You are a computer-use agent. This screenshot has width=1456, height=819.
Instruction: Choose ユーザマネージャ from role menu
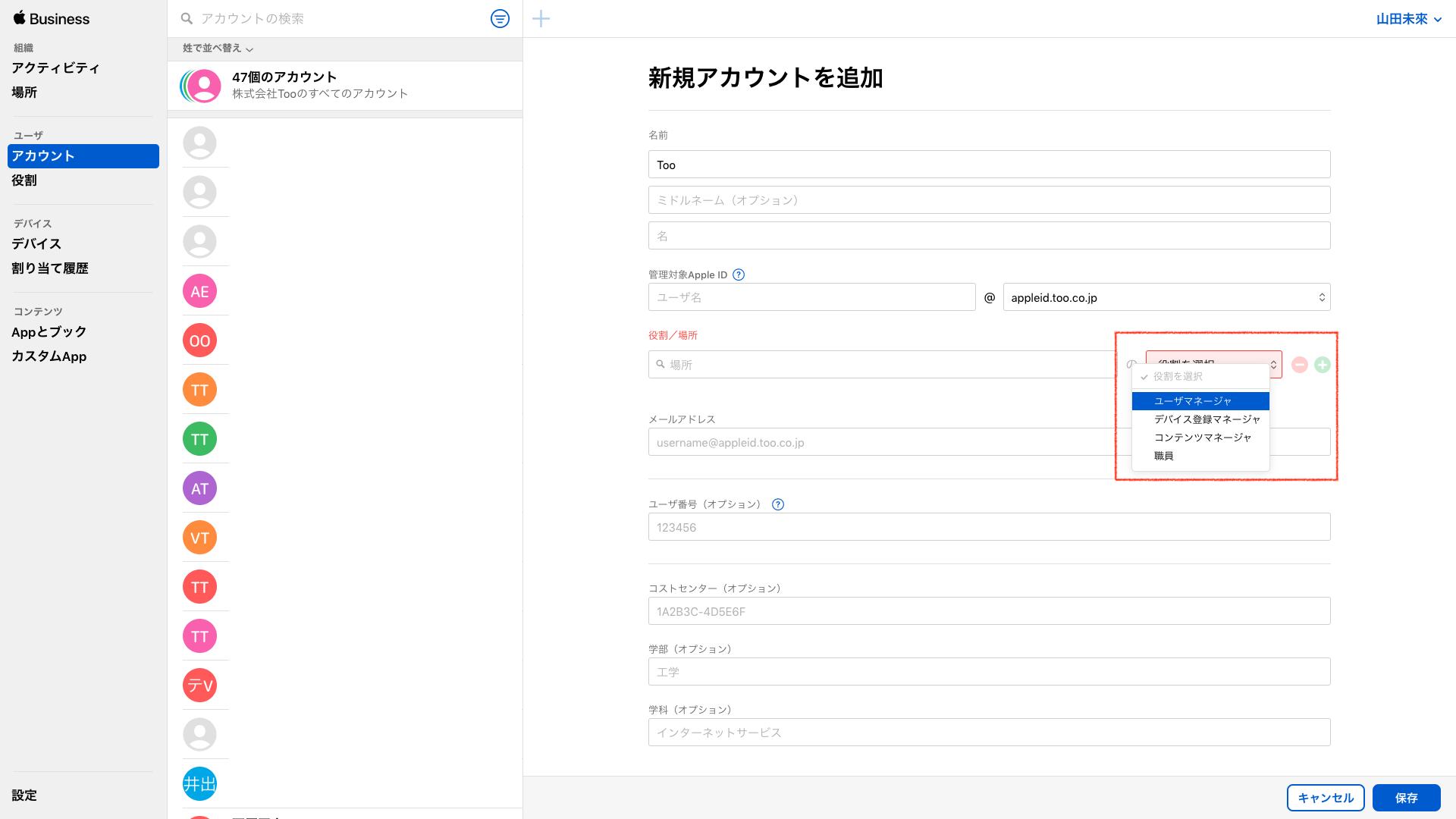pyautogui.click(x=1200, y=401)
